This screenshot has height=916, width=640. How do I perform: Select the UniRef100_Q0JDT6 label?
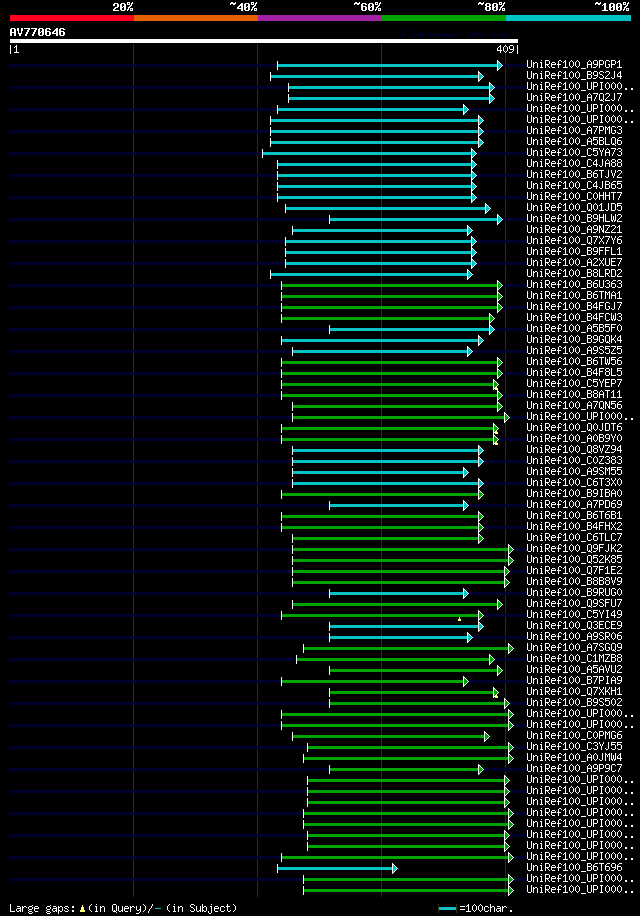tap(574, 428)
